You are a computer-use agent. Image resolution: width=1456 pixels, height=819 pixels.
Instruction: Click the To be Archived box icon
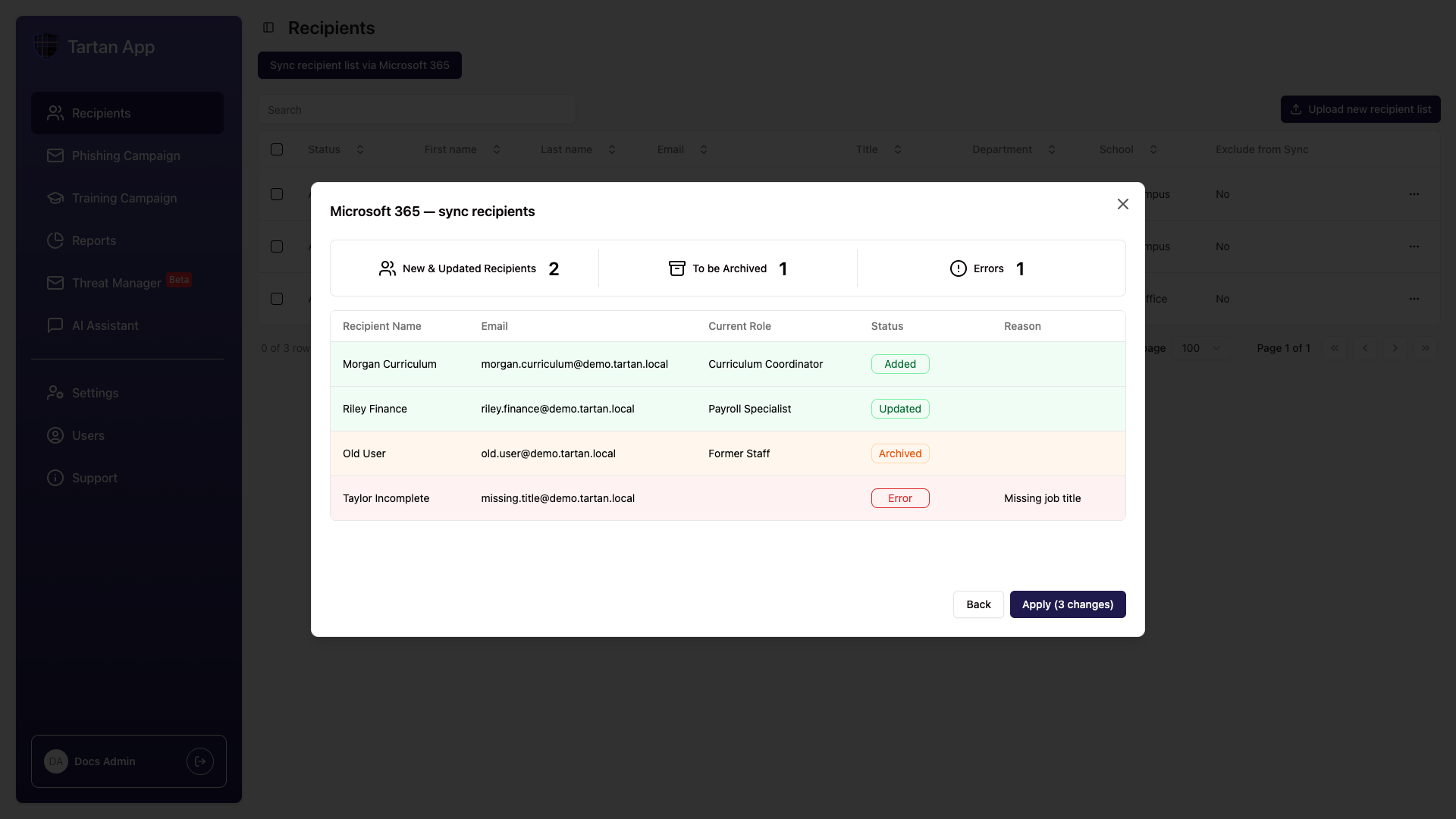tap(677, 268)
